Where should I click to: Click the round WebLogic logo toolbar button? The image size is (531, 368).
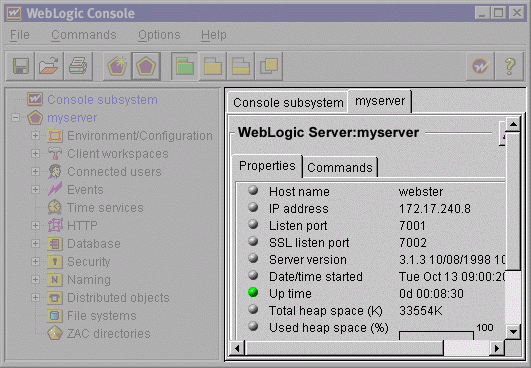(x=480, y=66)
